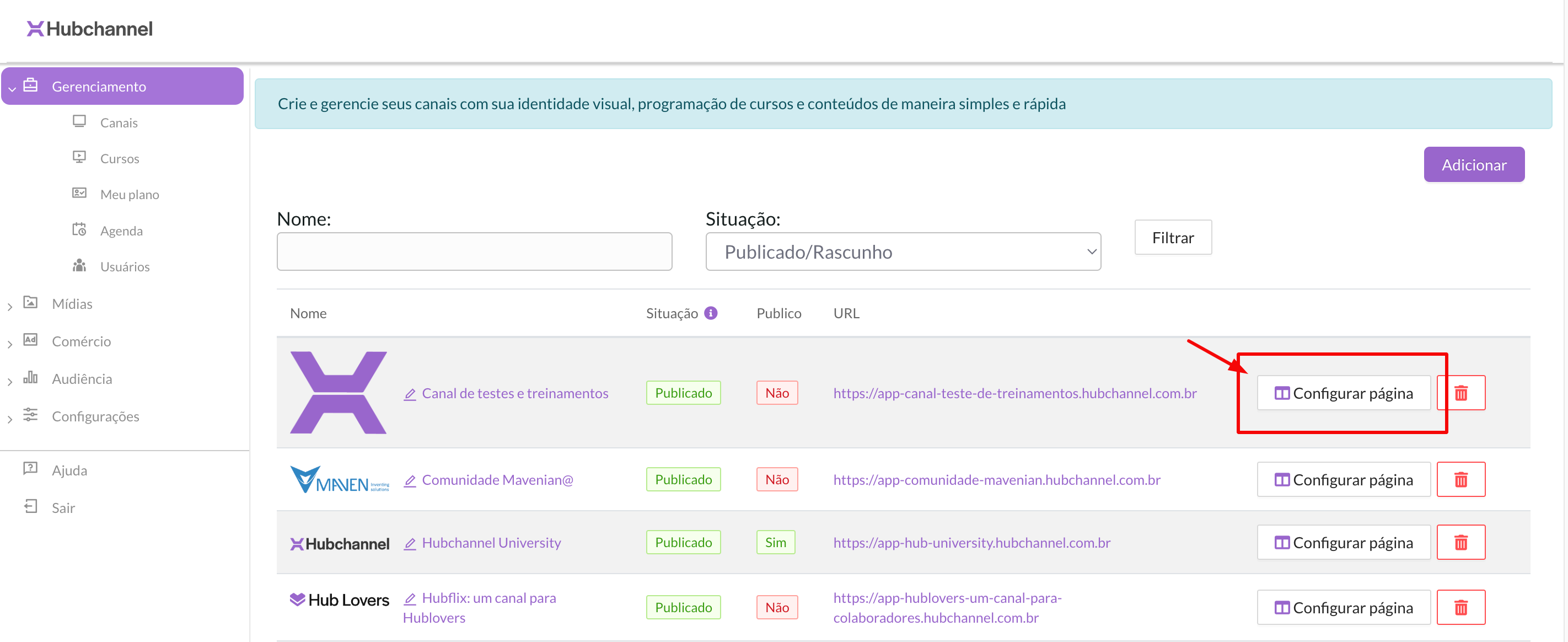Screen dimensions: 1568x642
Task: Expand the Mídias sidebar section
Action: click(72, 304)
